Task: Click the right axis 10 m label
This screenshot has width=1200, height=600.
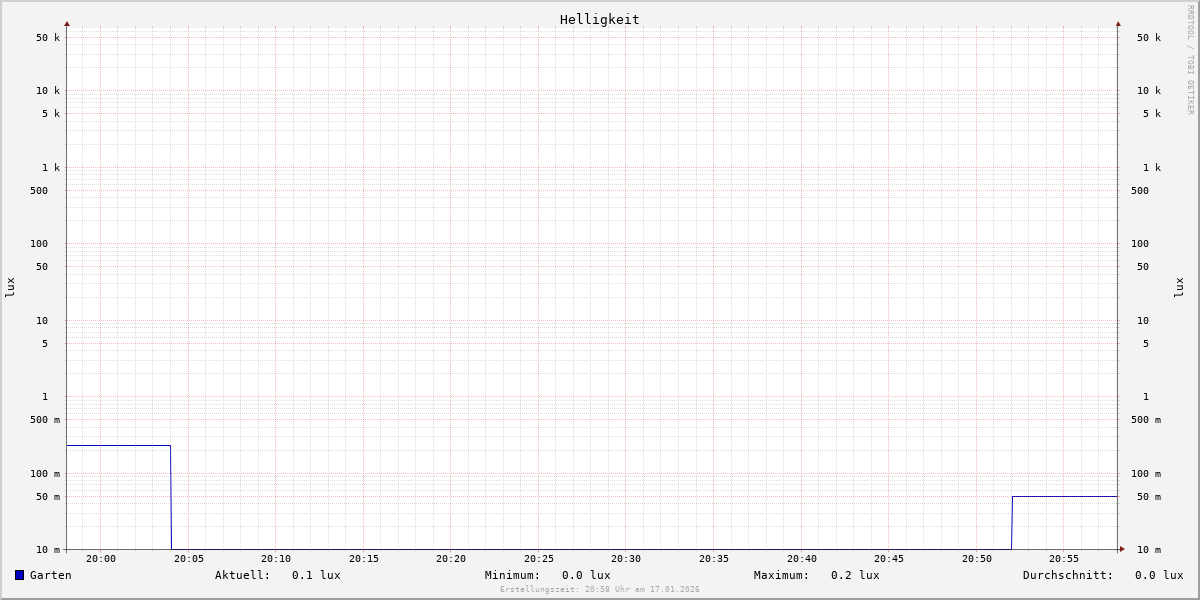Action: tap(1149, 550)
